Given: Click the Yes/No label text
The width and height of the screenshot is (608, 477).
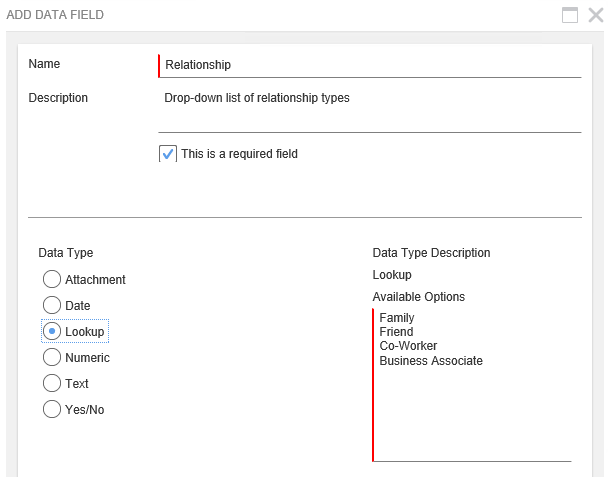Looking at the screenshot, I should tap(85, 410).
